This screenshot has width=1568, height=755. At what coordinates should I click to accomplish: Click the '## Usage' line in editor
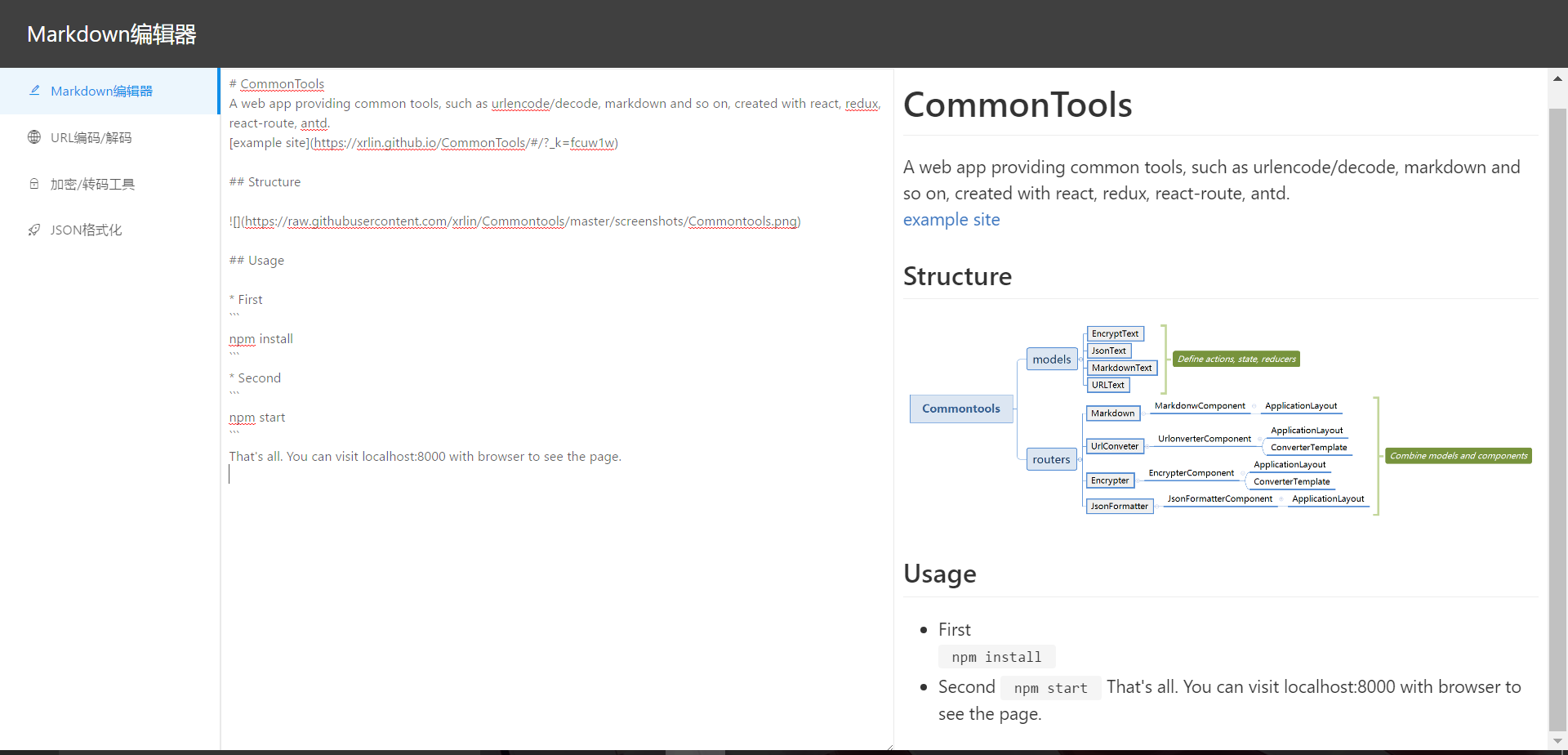click(256, 261)
